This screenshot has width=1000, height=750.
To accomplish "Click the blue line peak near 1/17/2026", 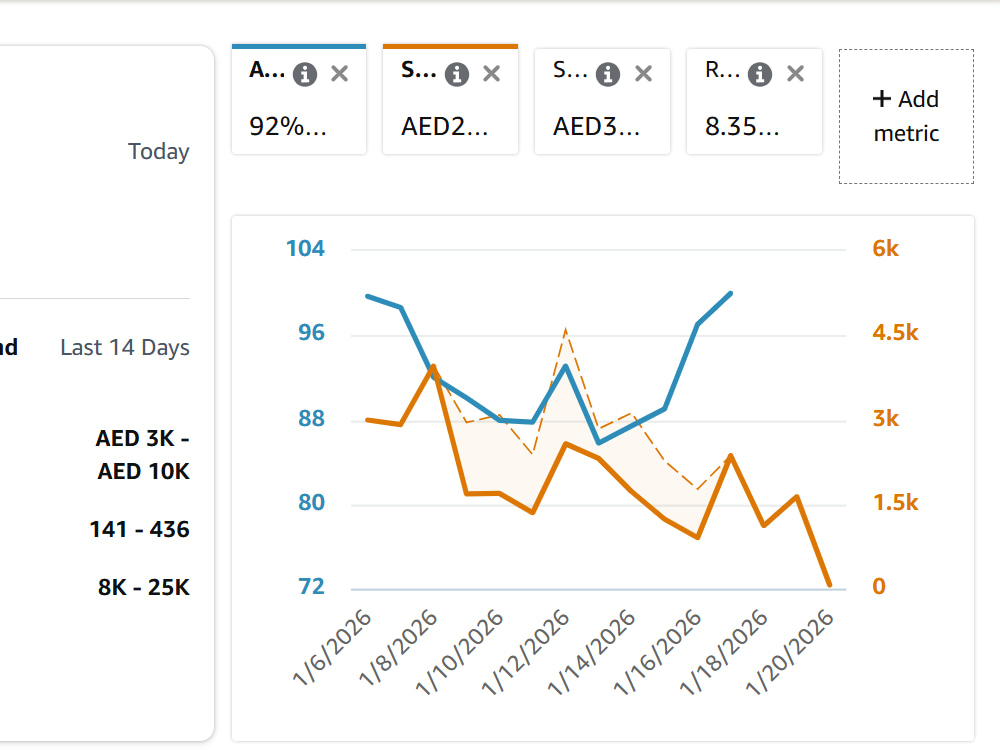I will point(731,293).
